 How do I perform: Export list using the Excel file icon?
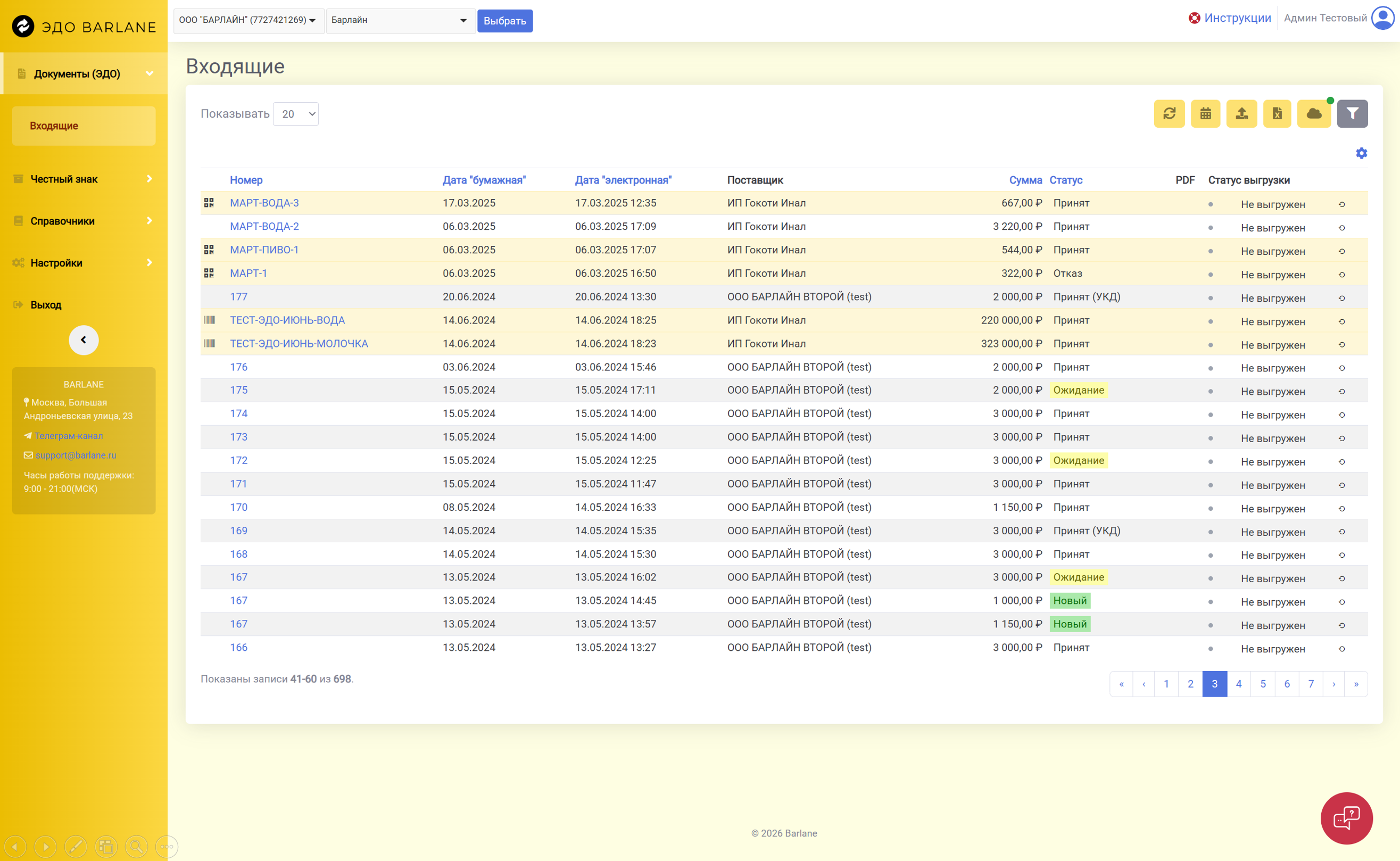pyautogui.click(x=1277, y=114)
